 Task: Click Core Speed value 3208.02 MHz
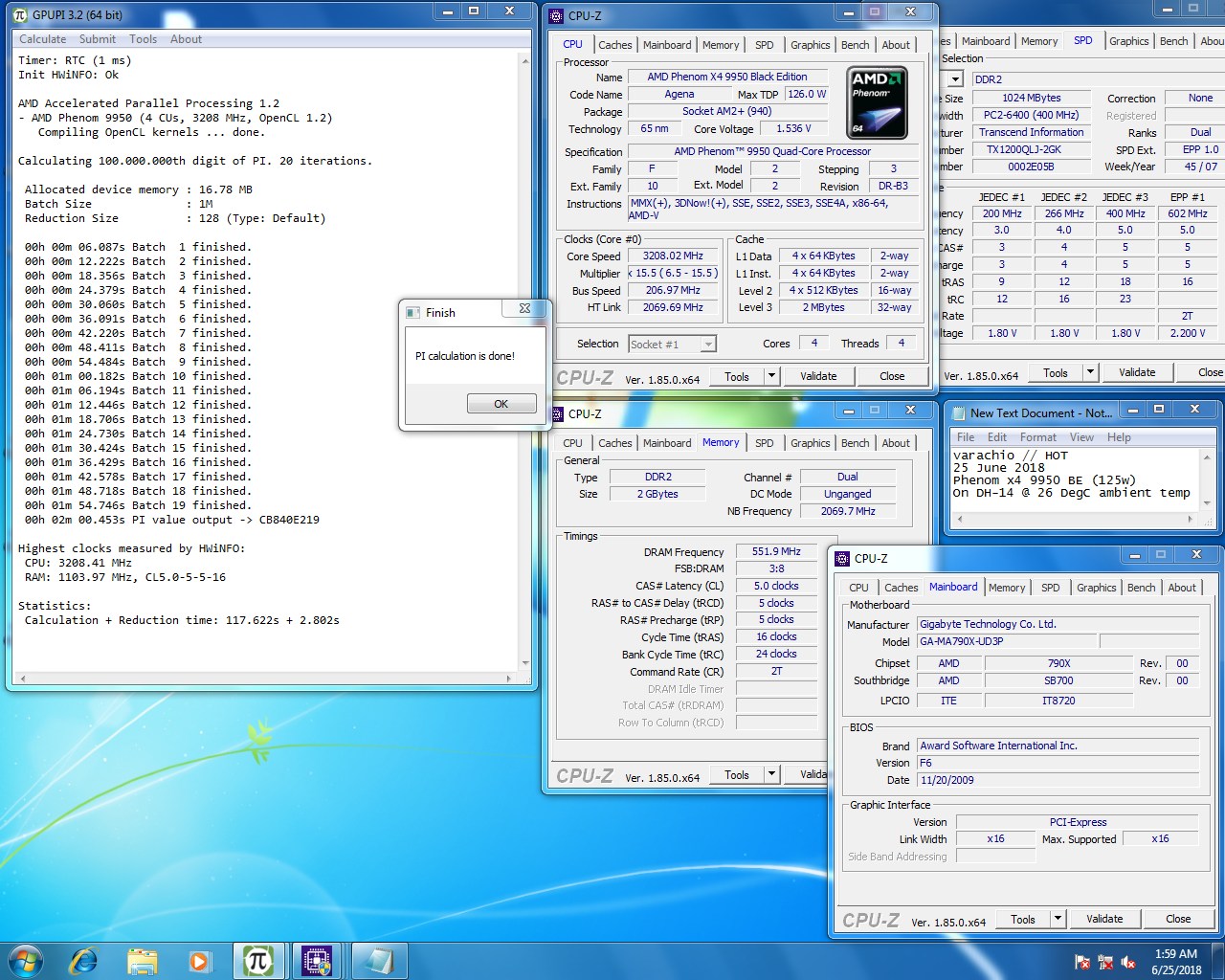[x=674, y=256]
